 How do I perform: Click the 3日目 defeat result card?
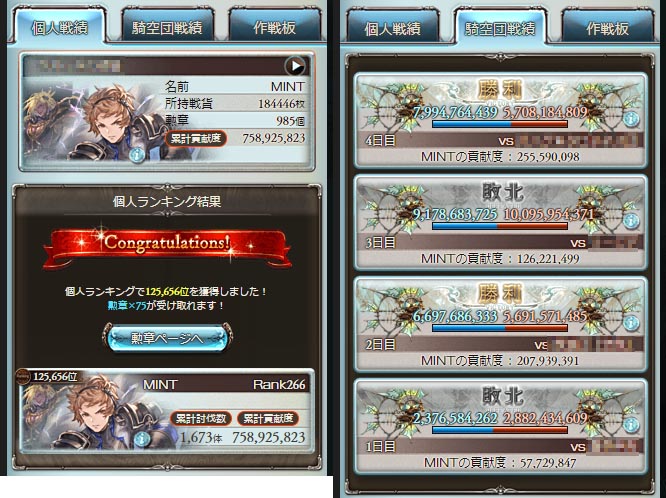(x=500, y=222)
